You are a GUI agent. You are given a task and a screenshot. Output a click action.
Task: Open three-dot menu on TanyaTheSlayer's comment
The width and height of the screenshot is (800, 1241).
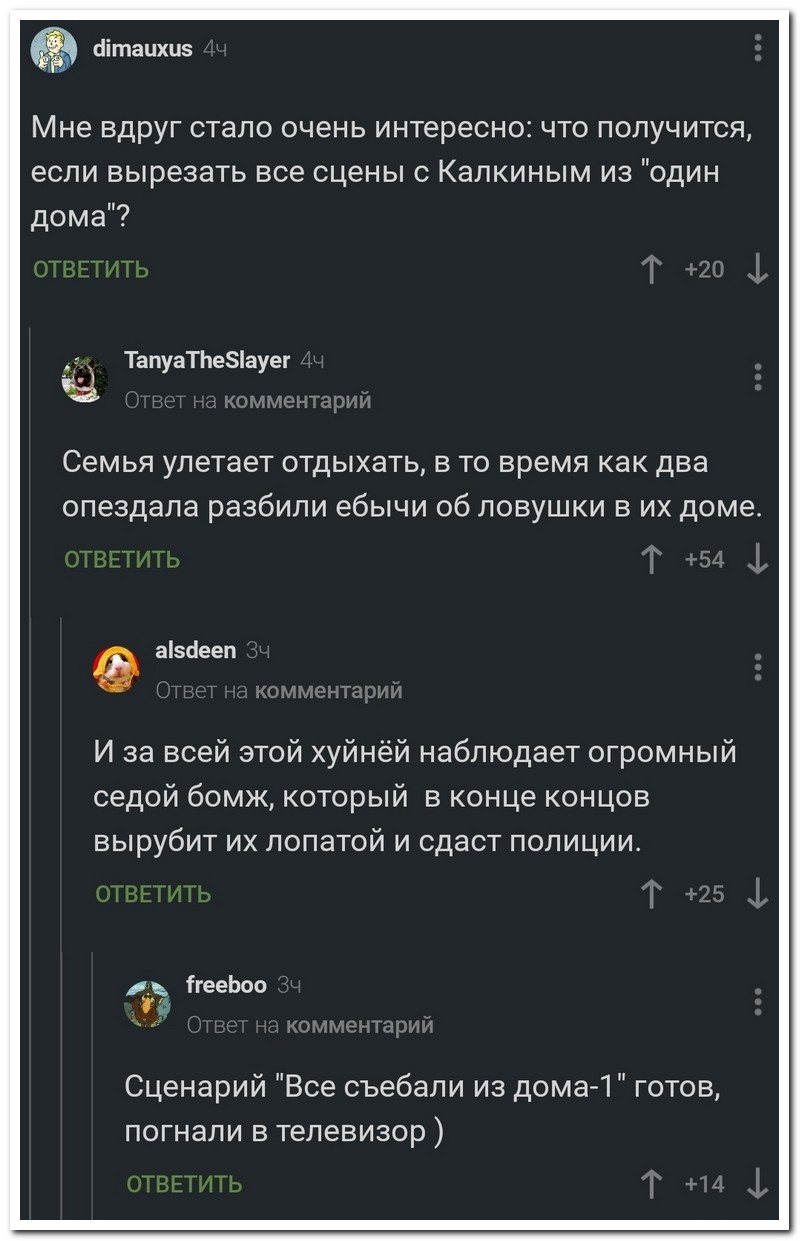tap(758, 377)
